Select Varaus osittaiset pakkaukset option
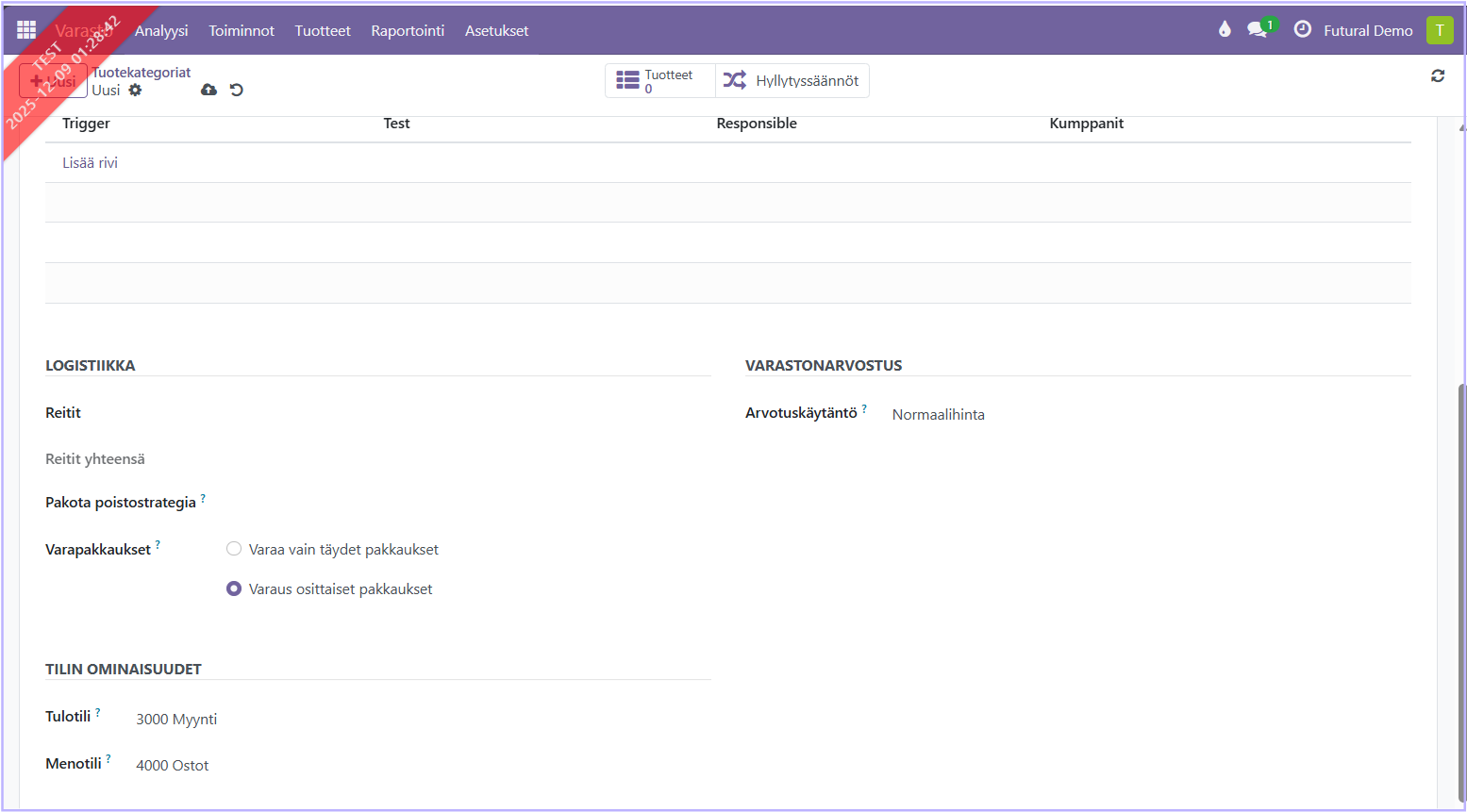The image size is (1467, 812). coord(234,588)
